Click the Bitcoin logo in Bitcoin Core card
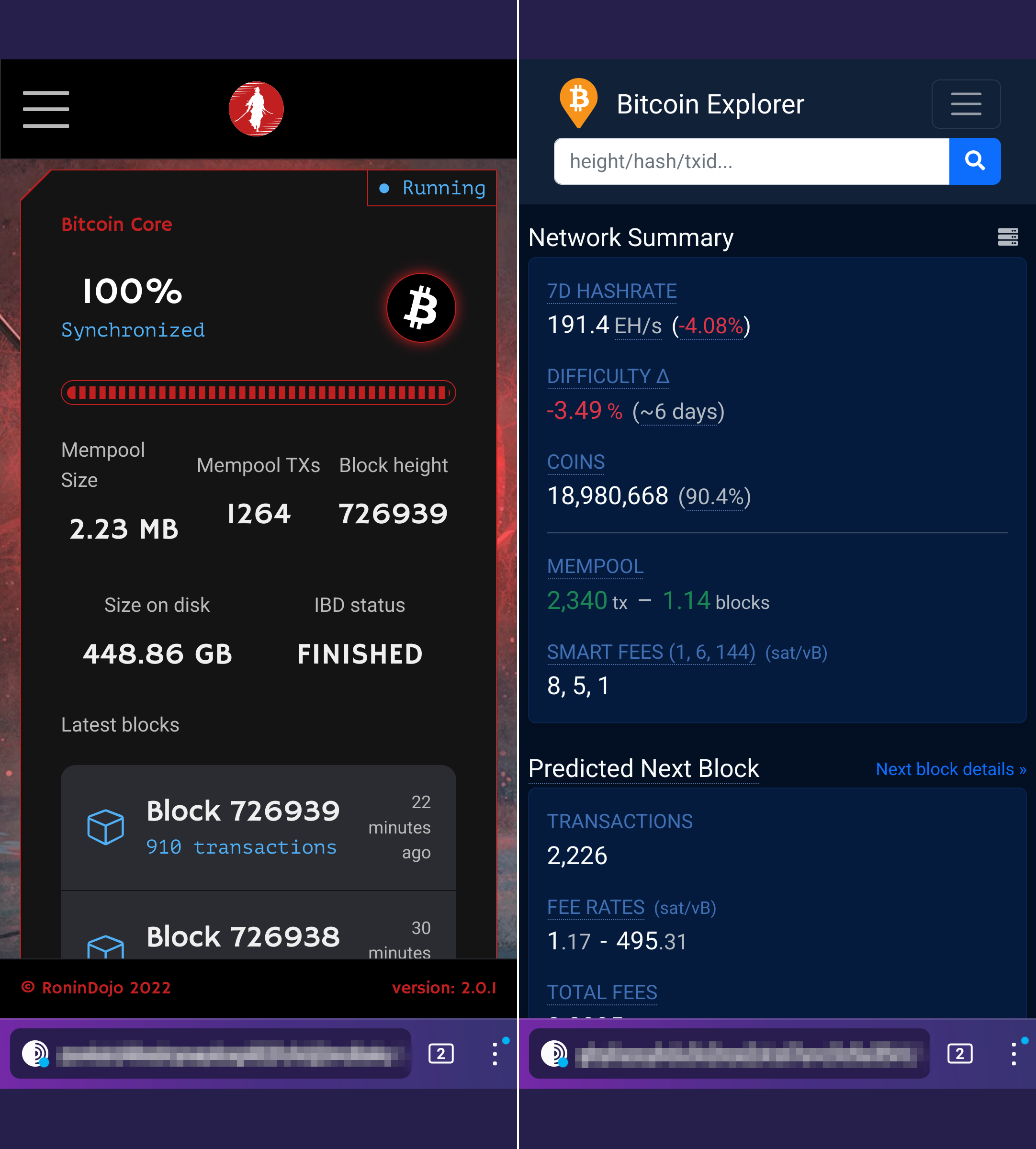Screen dimensions: 1036x1149 click(421, 308)
